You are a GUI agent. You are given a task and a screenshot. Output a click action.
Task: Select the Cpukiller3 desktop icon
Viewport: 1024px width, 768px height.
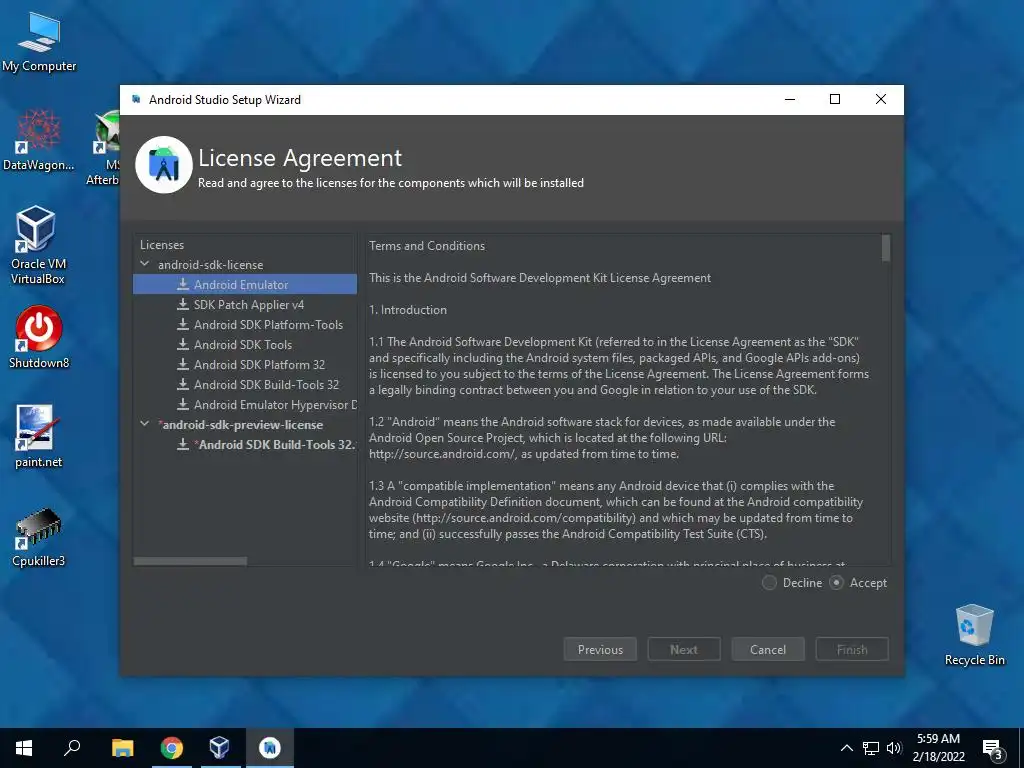click(39, 536)
